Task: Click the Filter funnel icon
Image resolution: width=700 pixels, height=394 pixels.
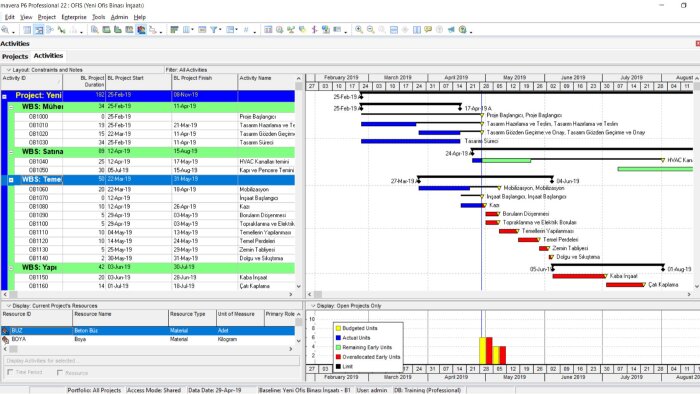Action: click(214, 30)
